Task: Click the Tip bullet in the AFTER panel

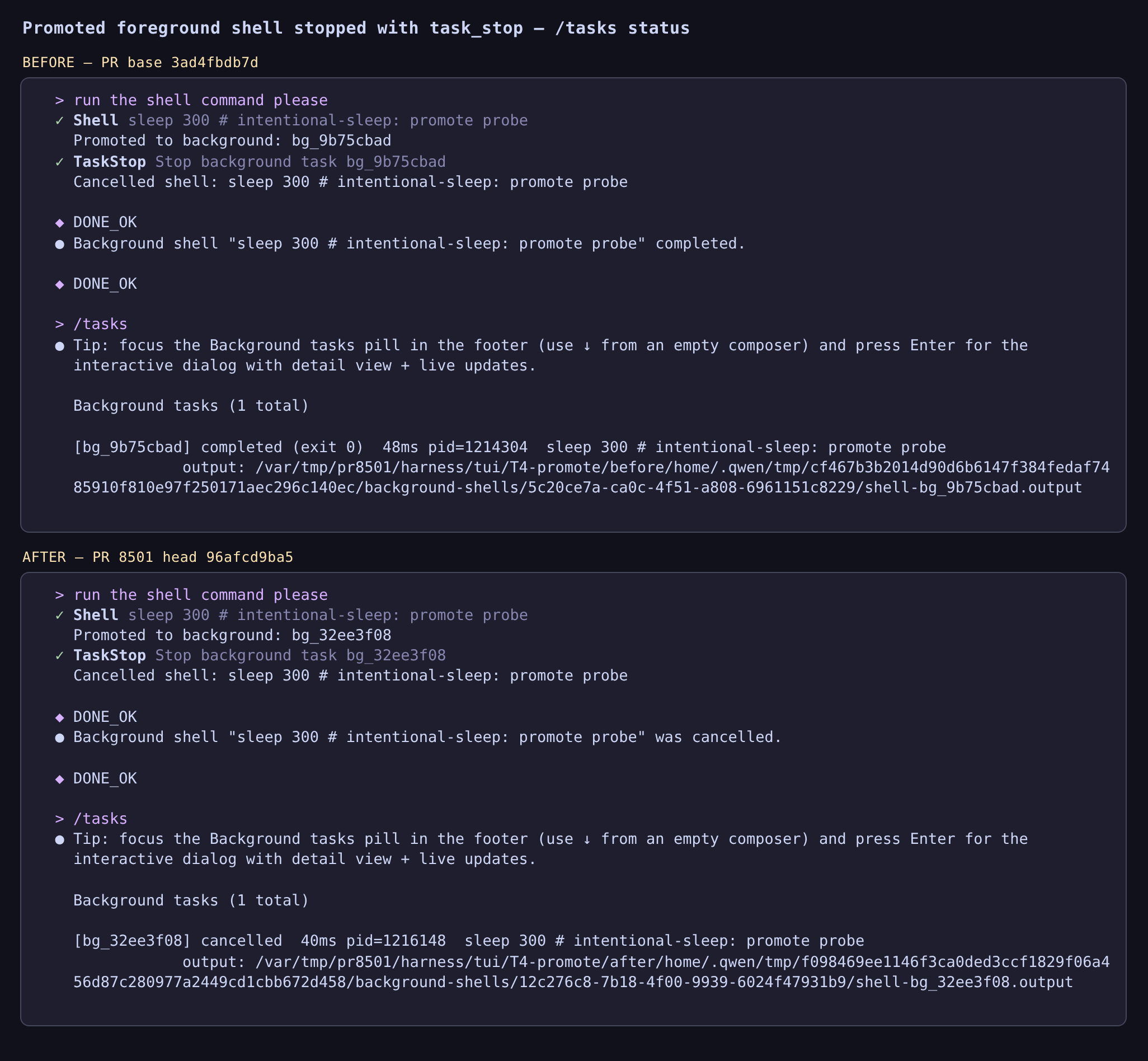Action: coord(59,839)
